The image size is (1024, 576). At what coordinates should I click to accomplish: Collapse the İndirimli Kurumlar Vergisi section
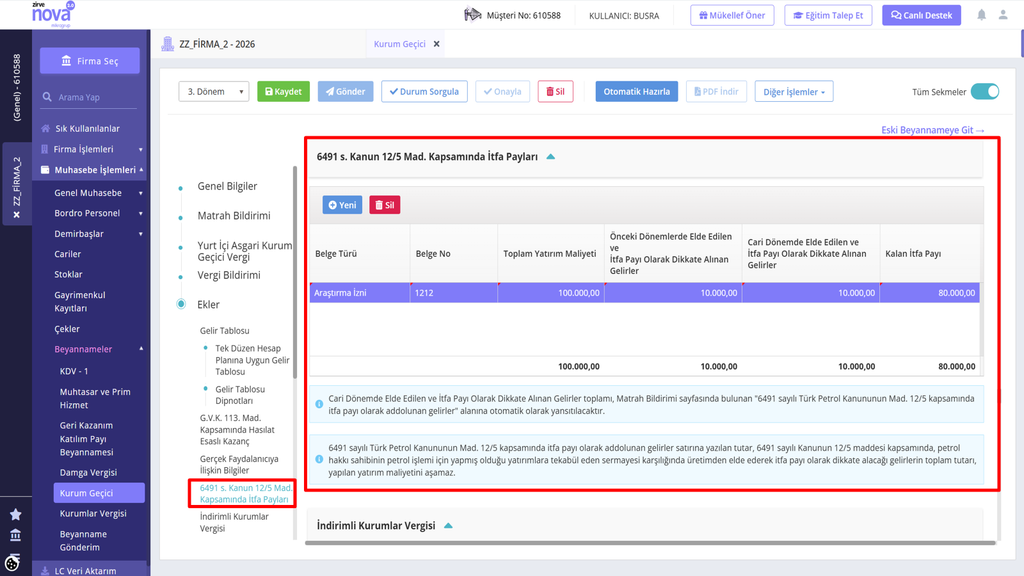(x=448, y=526)
